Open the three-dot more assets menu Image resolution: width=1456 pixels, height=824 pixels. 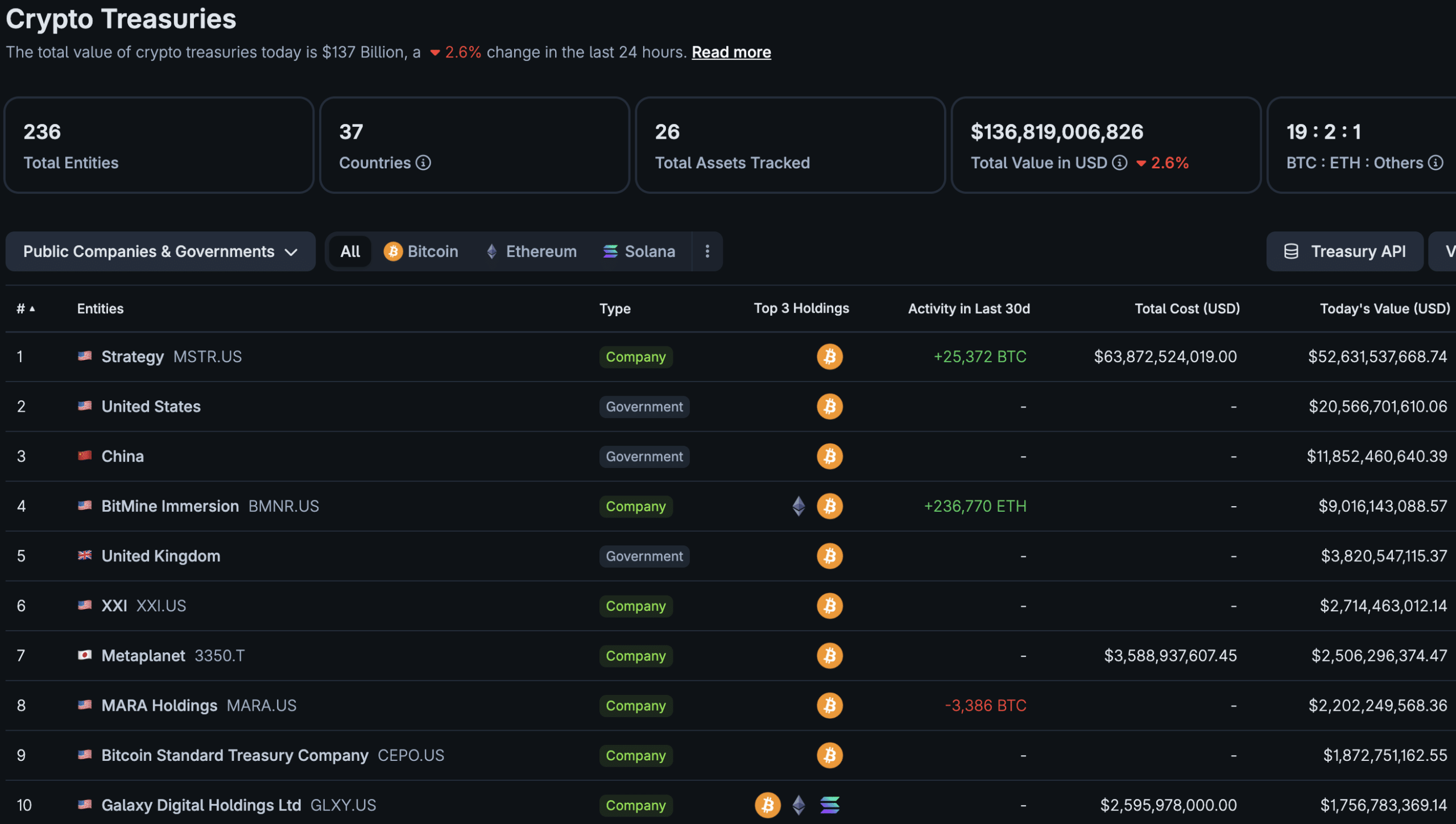[x=707, y=251]
